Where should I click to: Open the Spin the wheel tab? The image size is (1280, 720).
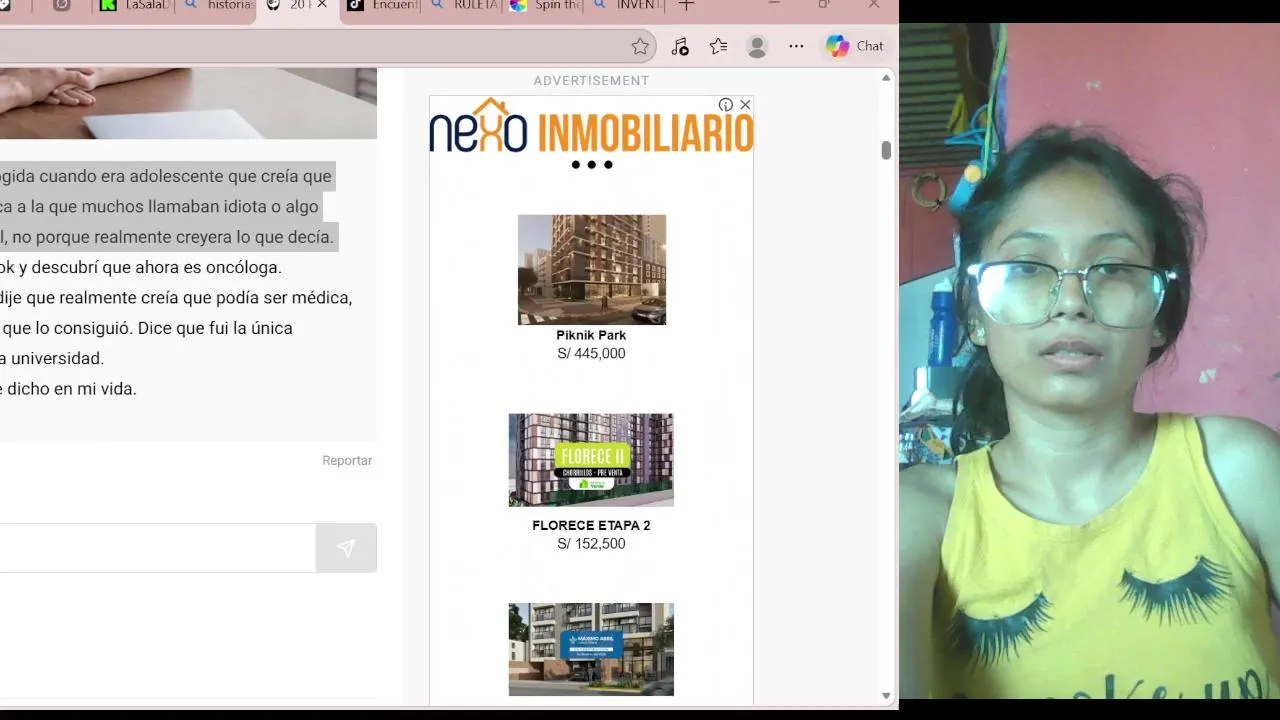(x=546, y=6)
